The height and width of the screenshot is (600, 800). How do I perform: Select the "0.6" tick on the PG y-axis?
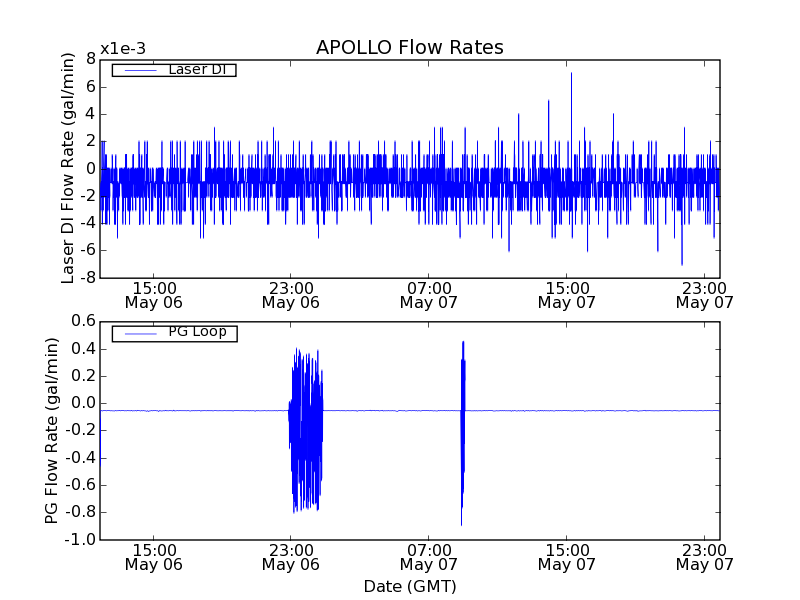(x=82, y=321)
